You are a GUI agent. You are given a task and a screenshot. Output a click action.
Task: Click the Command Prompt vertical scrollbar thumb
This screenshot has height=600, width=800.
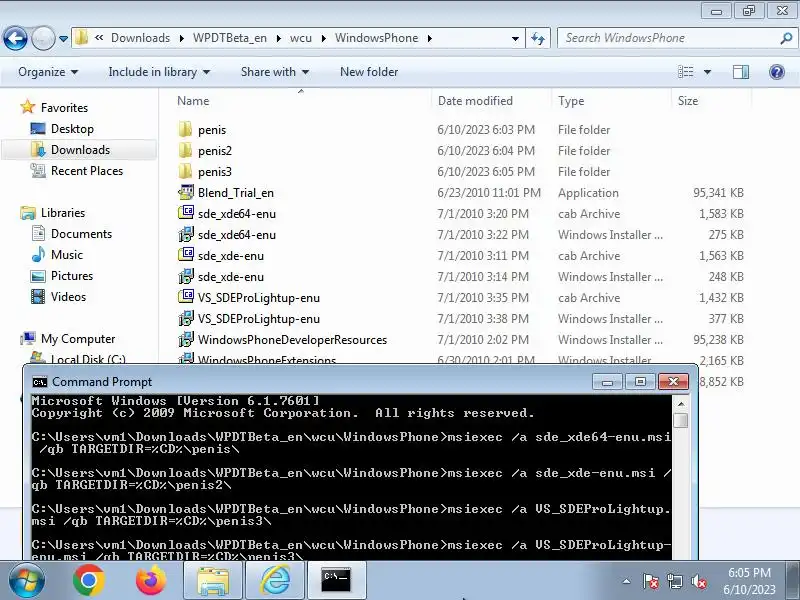tap(681, 420)
